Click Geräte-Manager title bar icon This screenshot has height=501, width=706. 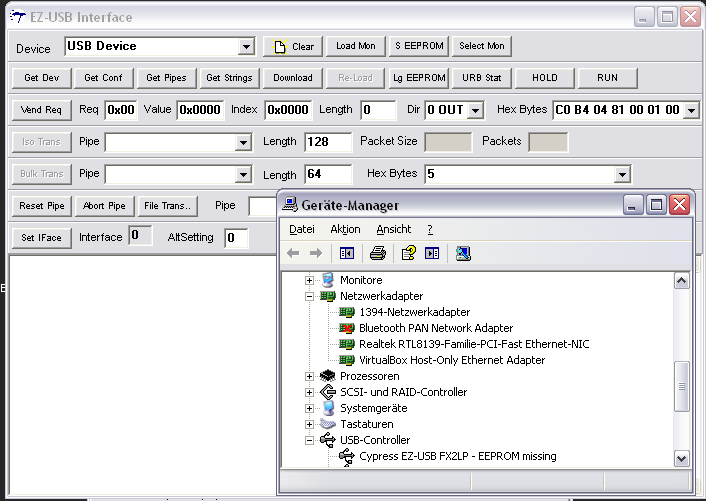coord(290,205)
